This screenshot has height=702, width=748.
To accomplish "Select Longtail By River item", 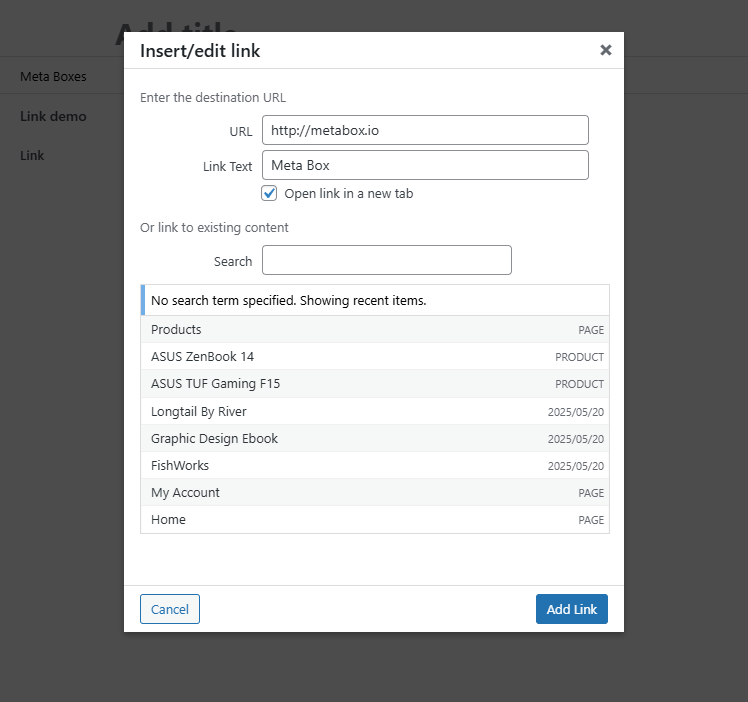I will pos(375,411).
